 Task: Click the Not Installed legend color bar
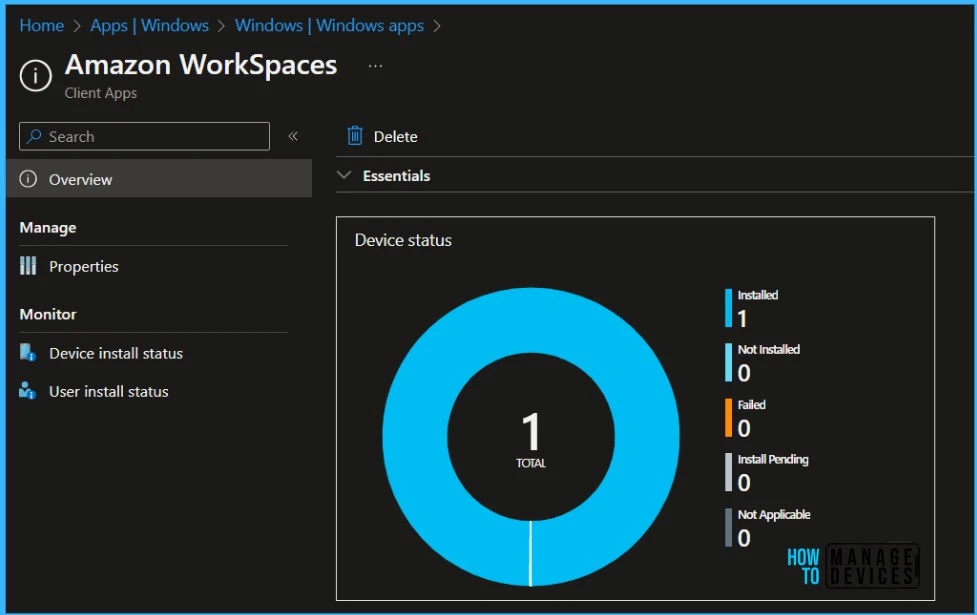pyautogui.click(x=728, y=363)
